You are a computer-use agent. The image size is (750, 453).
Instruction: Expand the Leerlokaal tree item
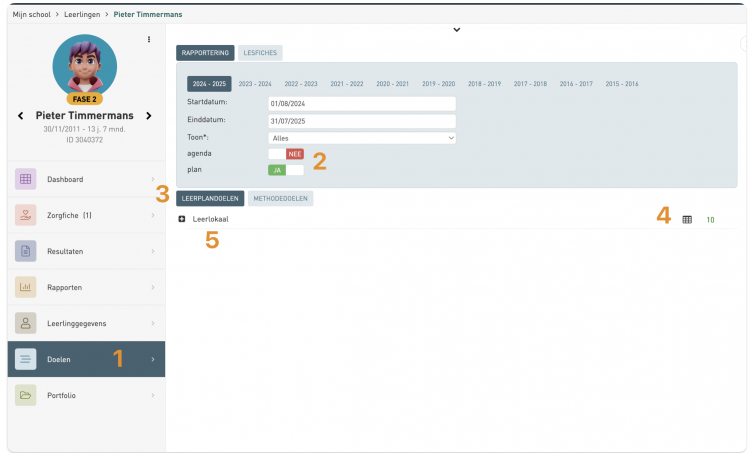tap(182, 219)
